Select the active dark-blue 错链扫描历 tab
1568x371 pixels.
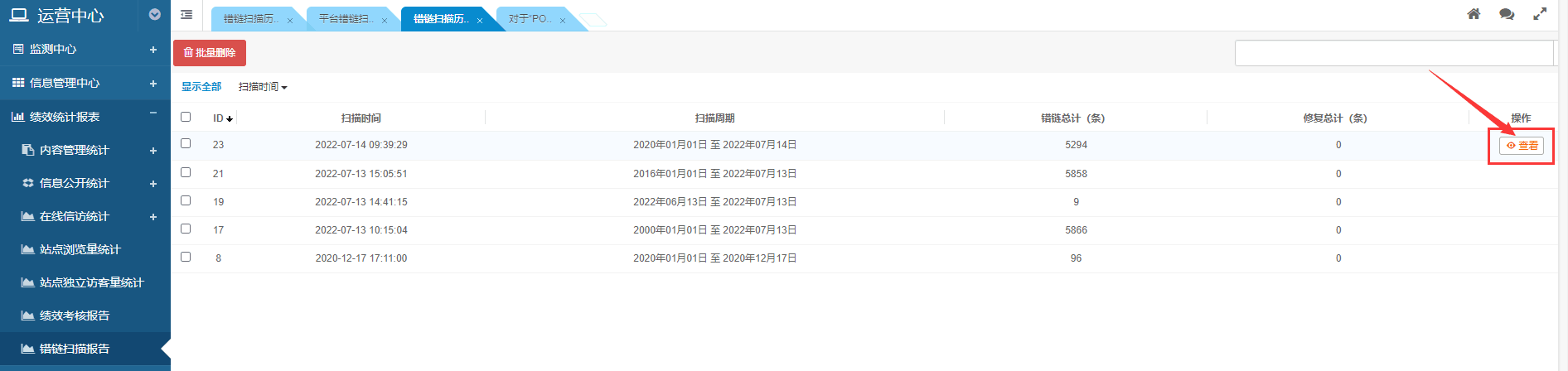[x=441, y=19]
